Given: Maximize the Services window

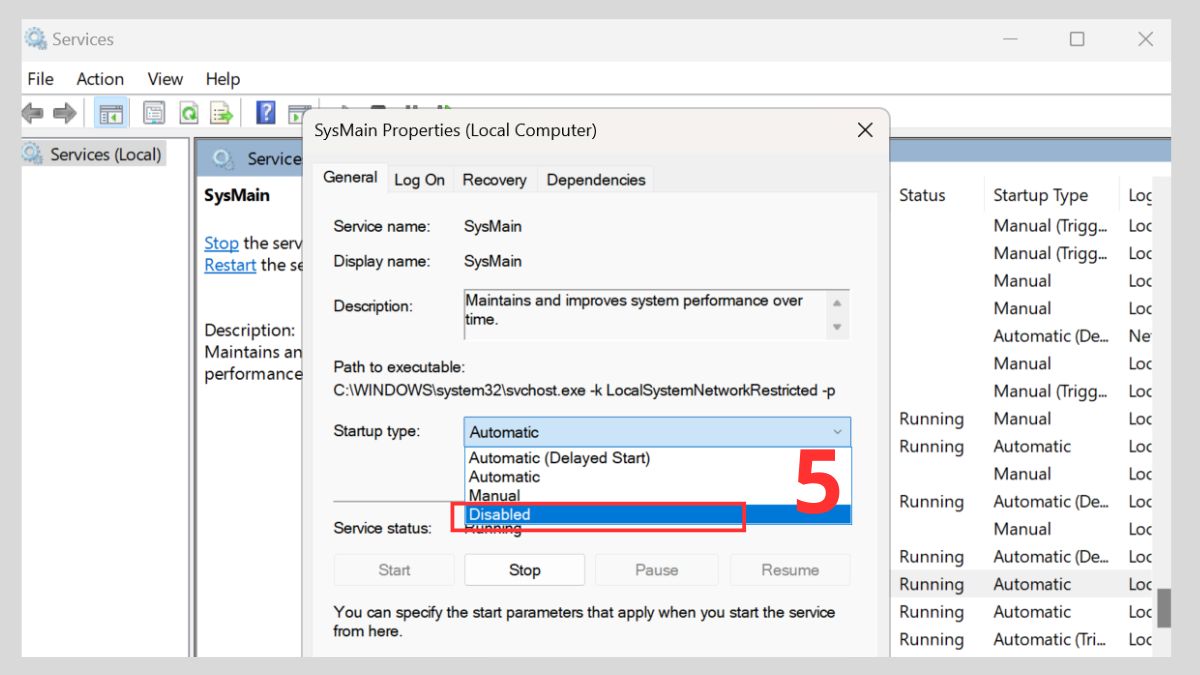Looking at the screenshot, I should [1077, 39].
